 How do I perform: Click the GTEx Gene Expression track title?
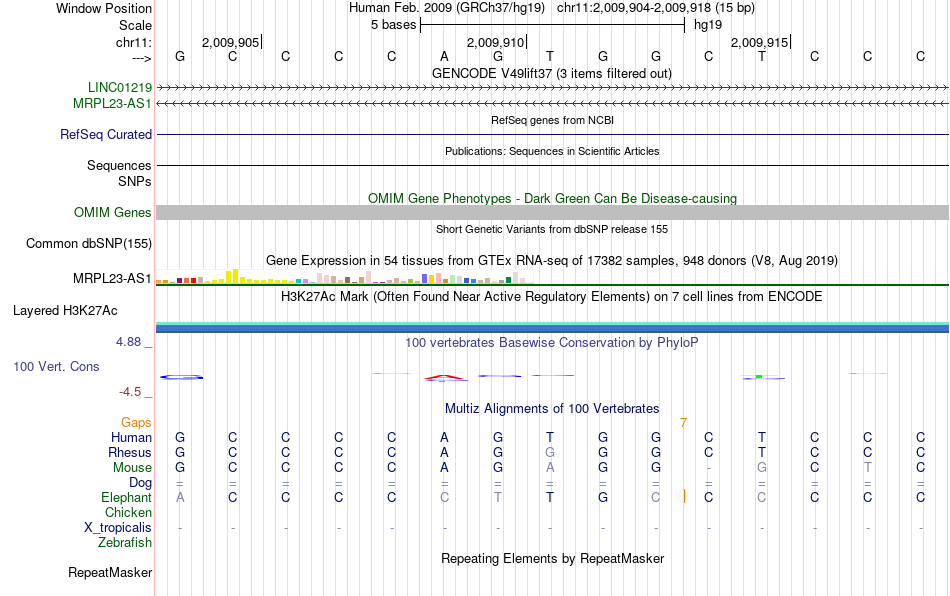pyautogui.click(x=552, y=260)
